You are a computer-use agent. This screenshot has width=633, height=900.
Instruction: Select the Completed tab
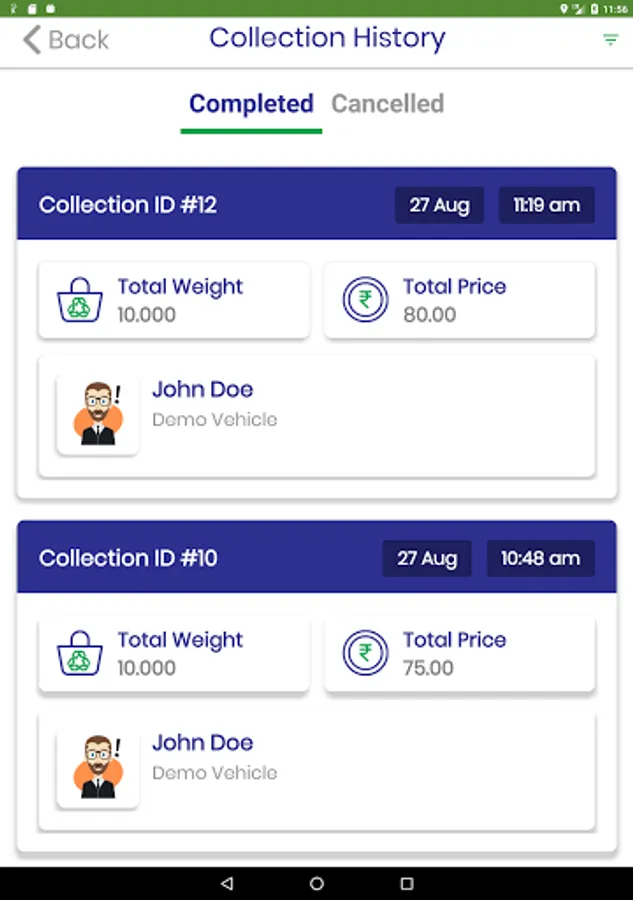point(251,104)
